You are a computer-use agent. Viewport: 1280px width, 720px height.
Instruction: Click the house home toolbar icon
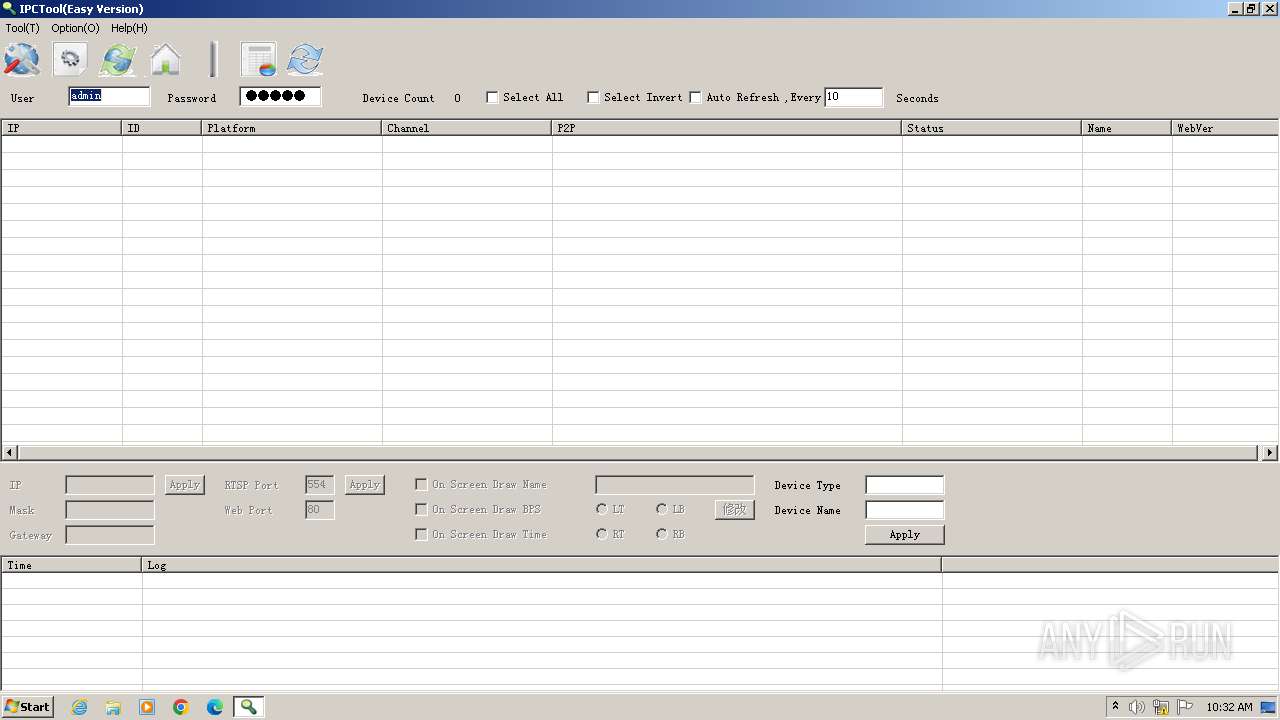click(x=166, y=59)
